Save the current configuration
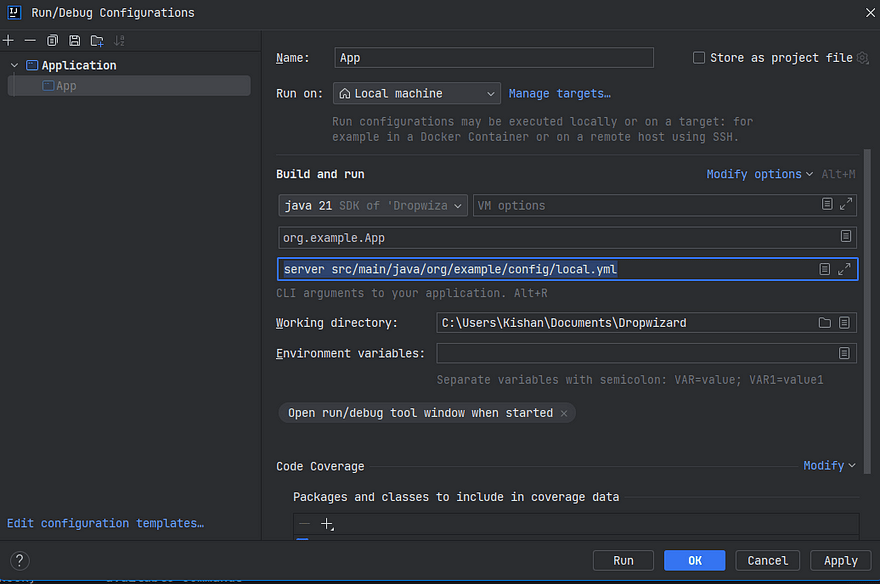 74,40
